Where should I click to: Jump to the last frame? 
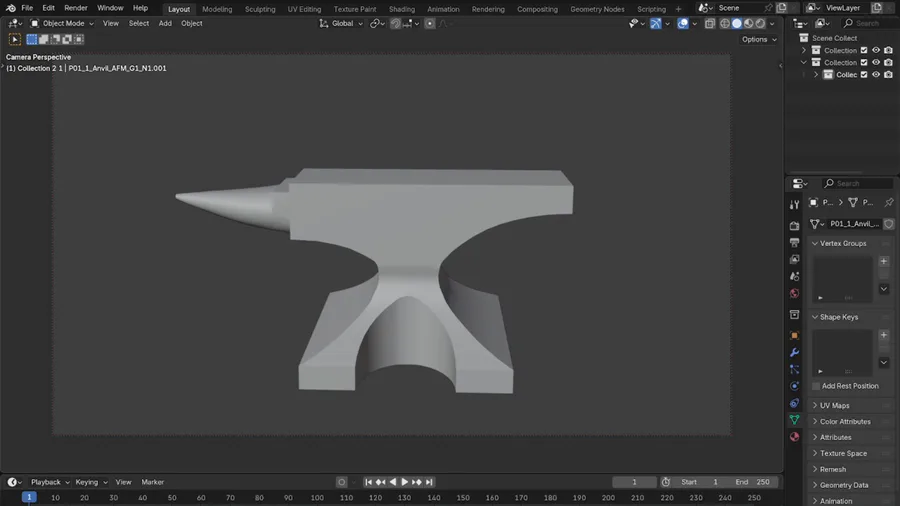point(429,482)
